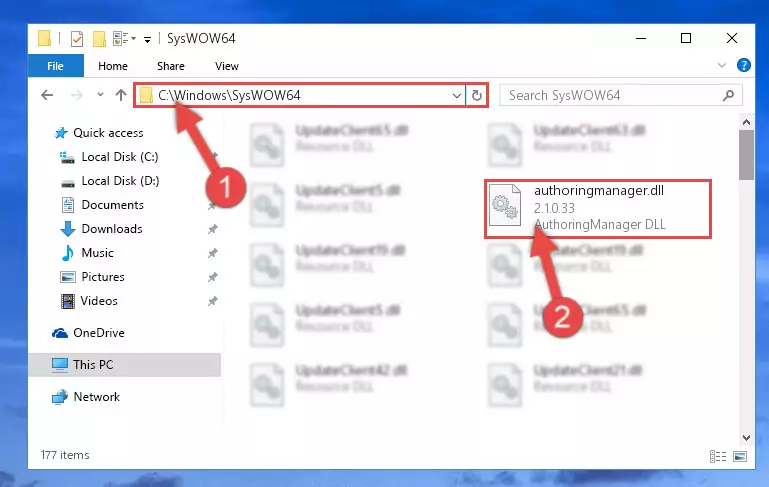
Task: Go up one folder level arrow
Action: pyautogui.click(x=121, y=95)
